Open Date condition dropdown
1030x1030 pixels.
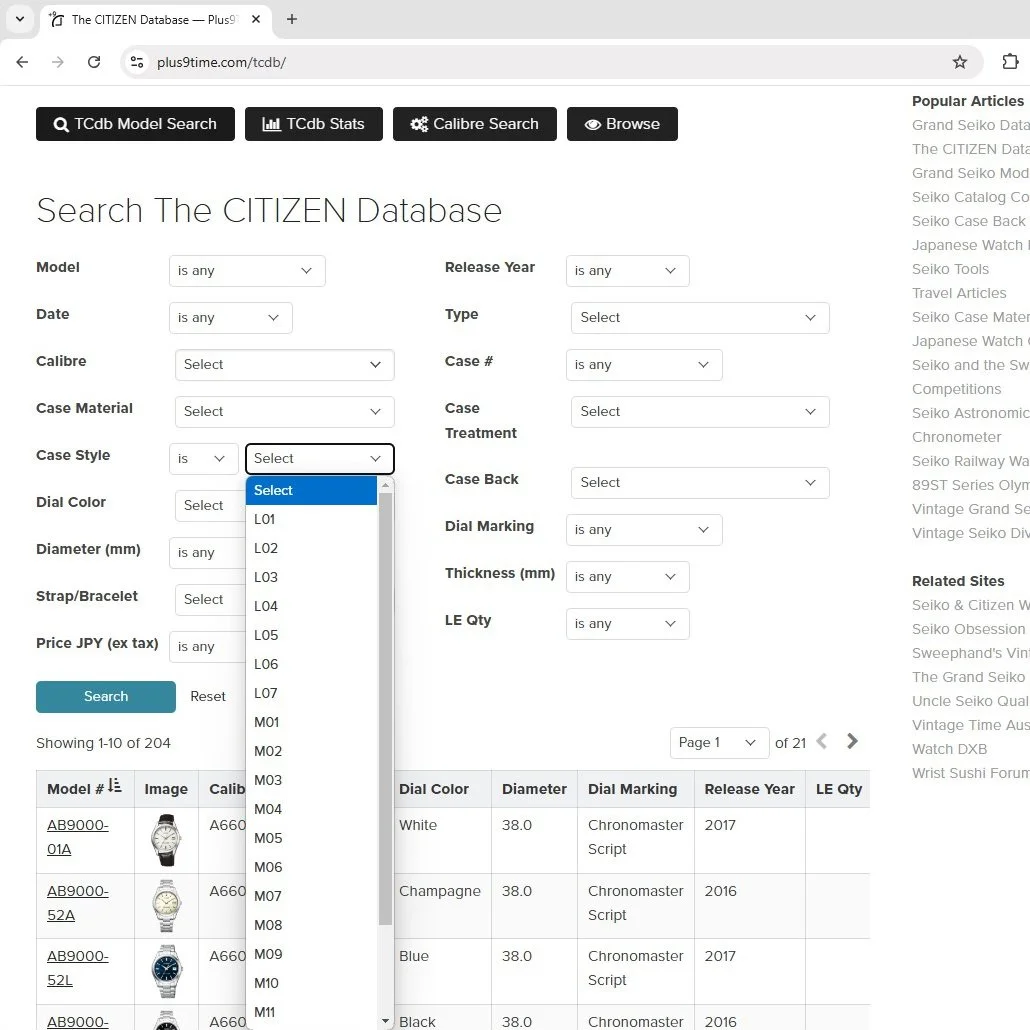[x=231, y=318]
